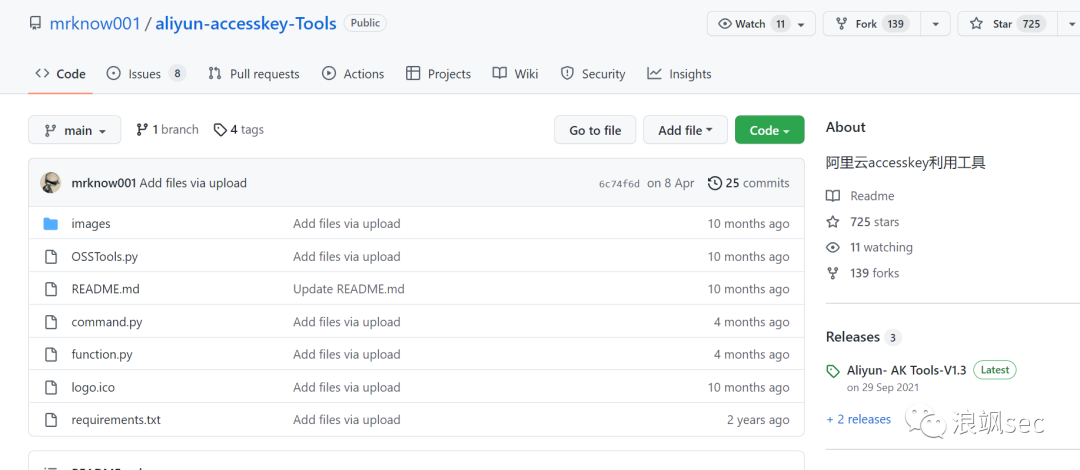The image size is (1080, 470).
Task: Open the Insights tab
Action: (679, 74)
